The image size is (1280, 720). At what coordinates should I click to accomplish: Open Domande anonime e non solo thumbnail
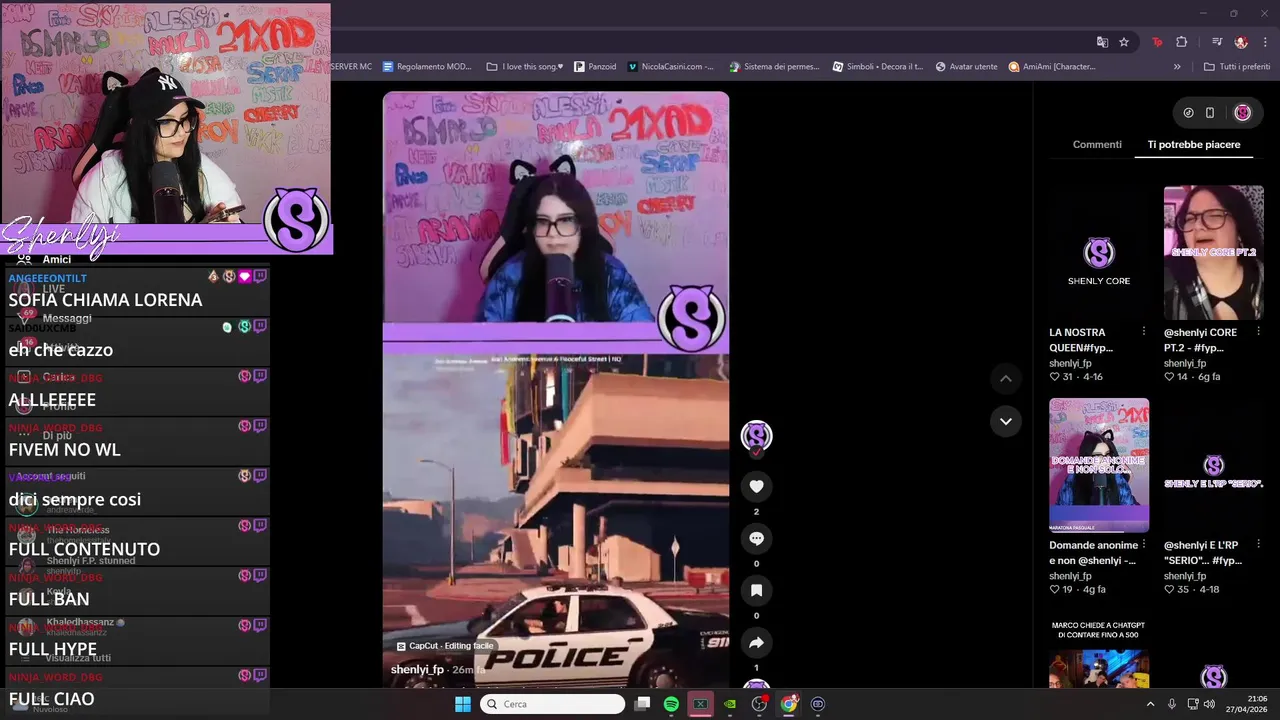click(x=1099, y=465)
